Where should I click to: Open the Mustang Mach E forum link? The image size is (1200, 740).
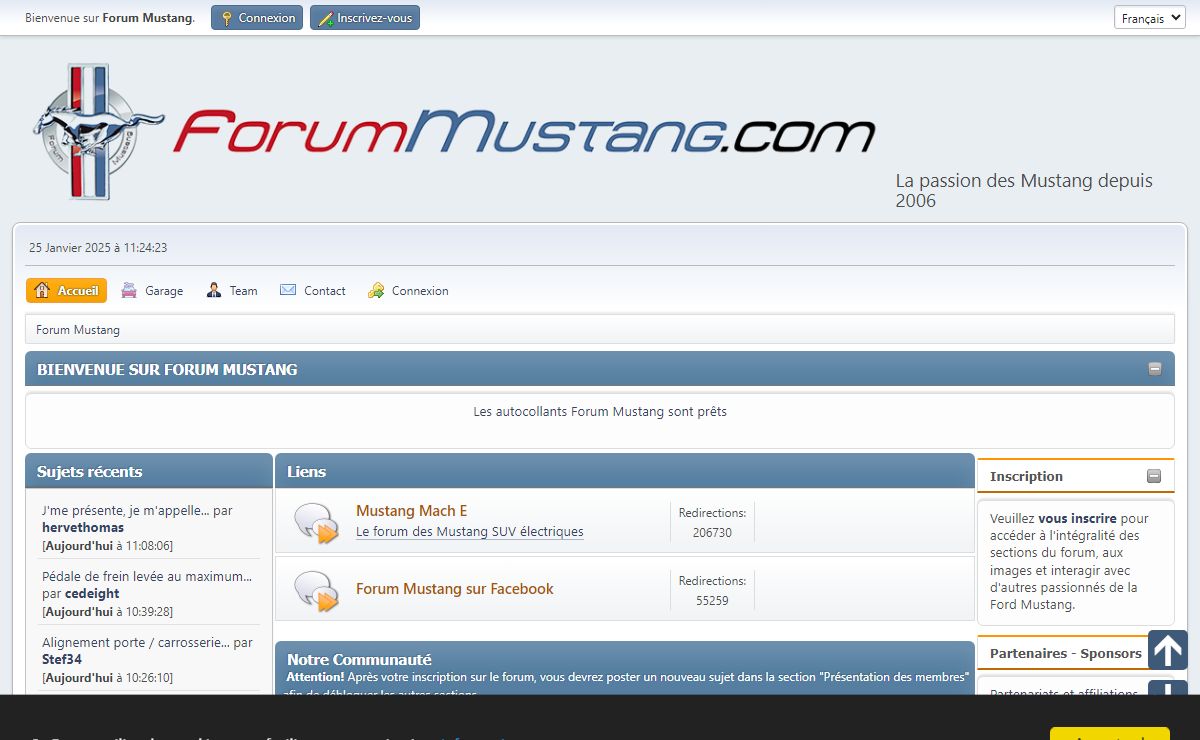(411, 511)
